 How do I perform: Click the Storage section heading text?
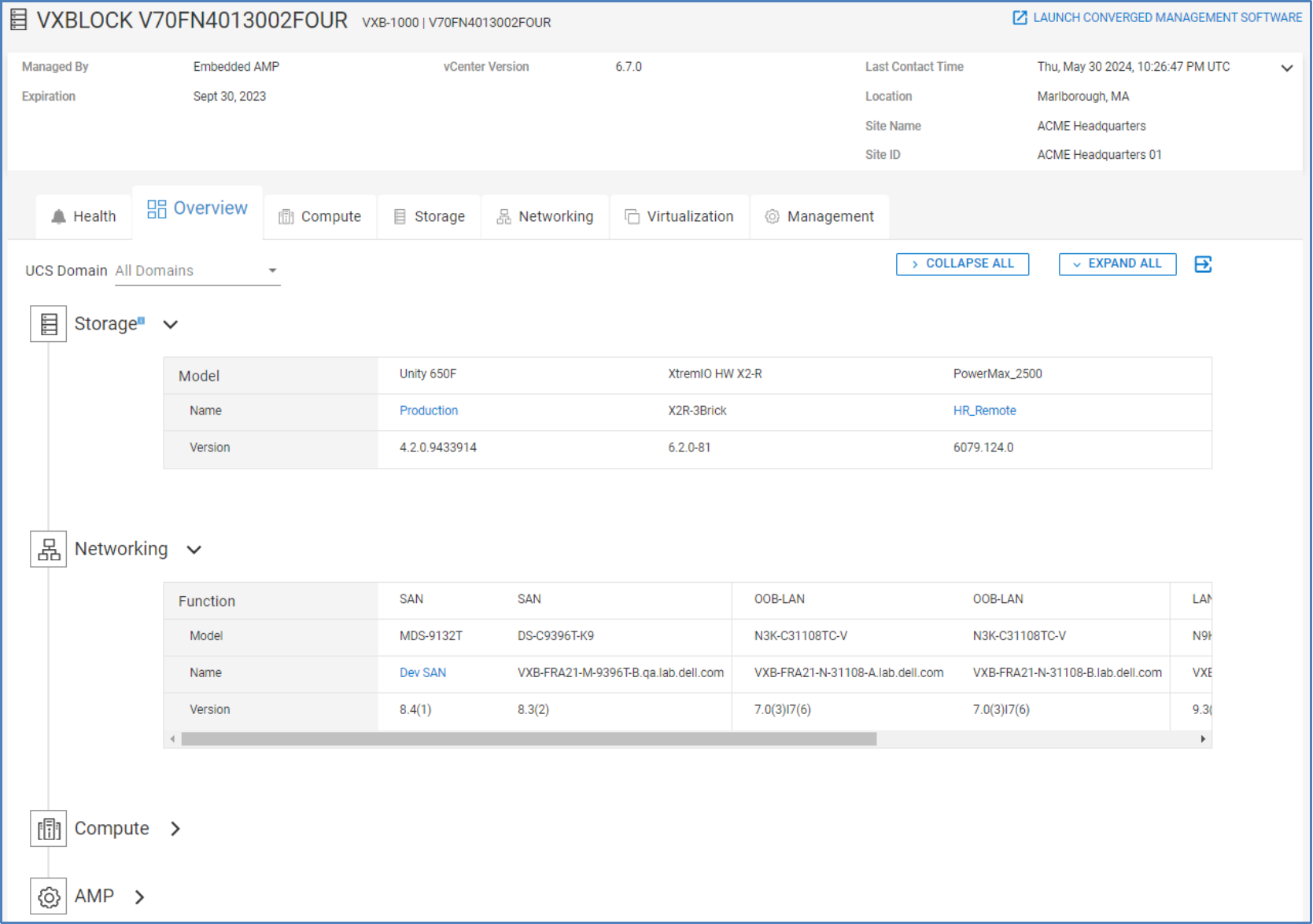tap(105, 324)
